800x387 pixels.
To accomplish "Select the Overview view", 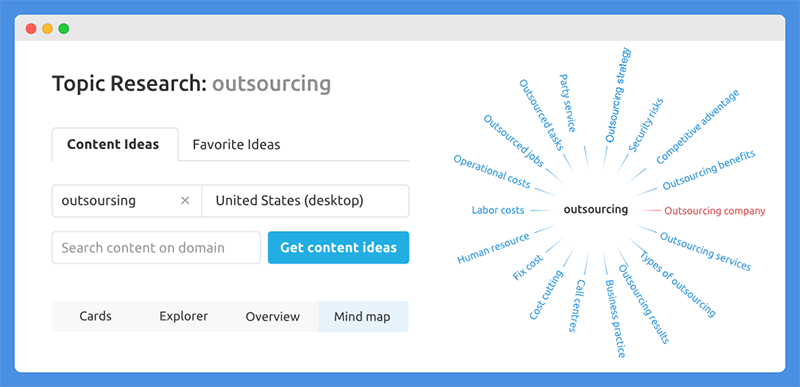I will (x=272, y=317).
